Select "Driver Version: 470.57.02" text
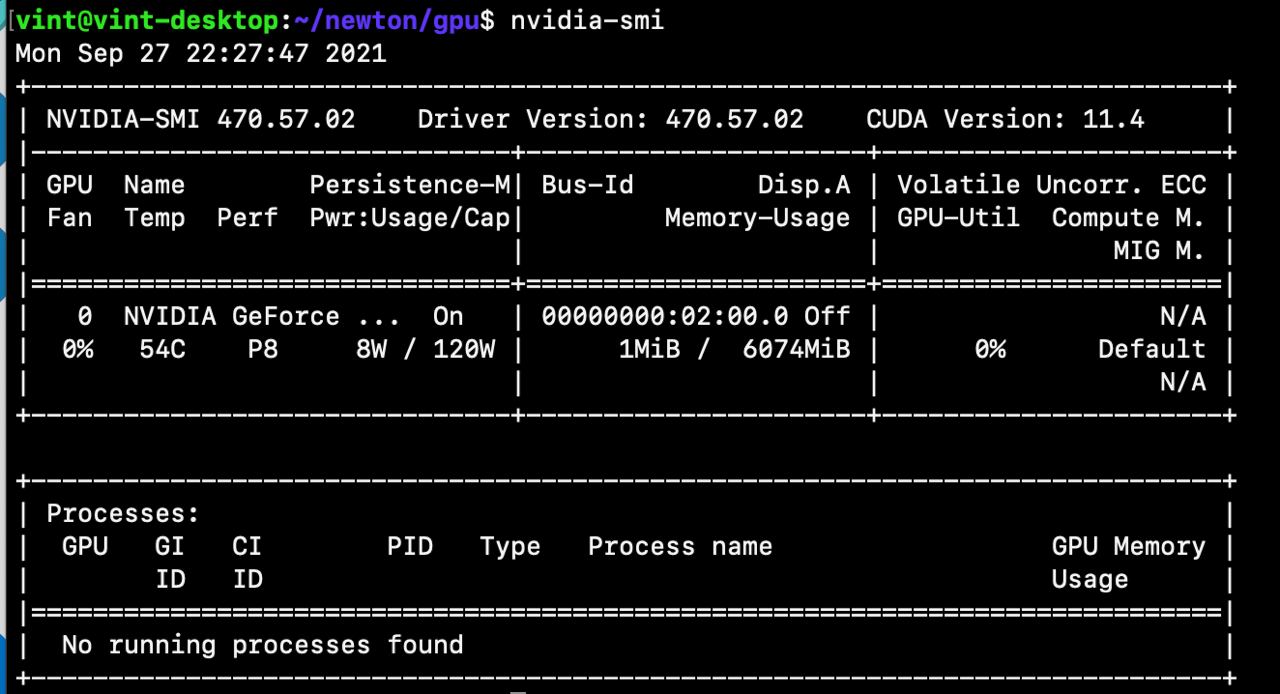 [x=611, y=120]
